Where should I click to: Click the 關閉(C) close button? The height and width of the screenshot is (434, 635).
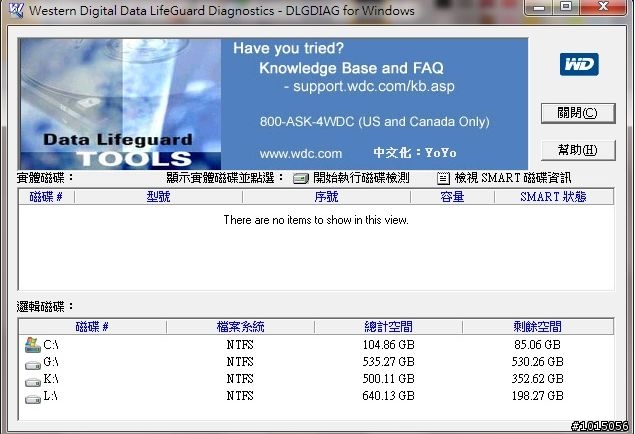[578, 113]
